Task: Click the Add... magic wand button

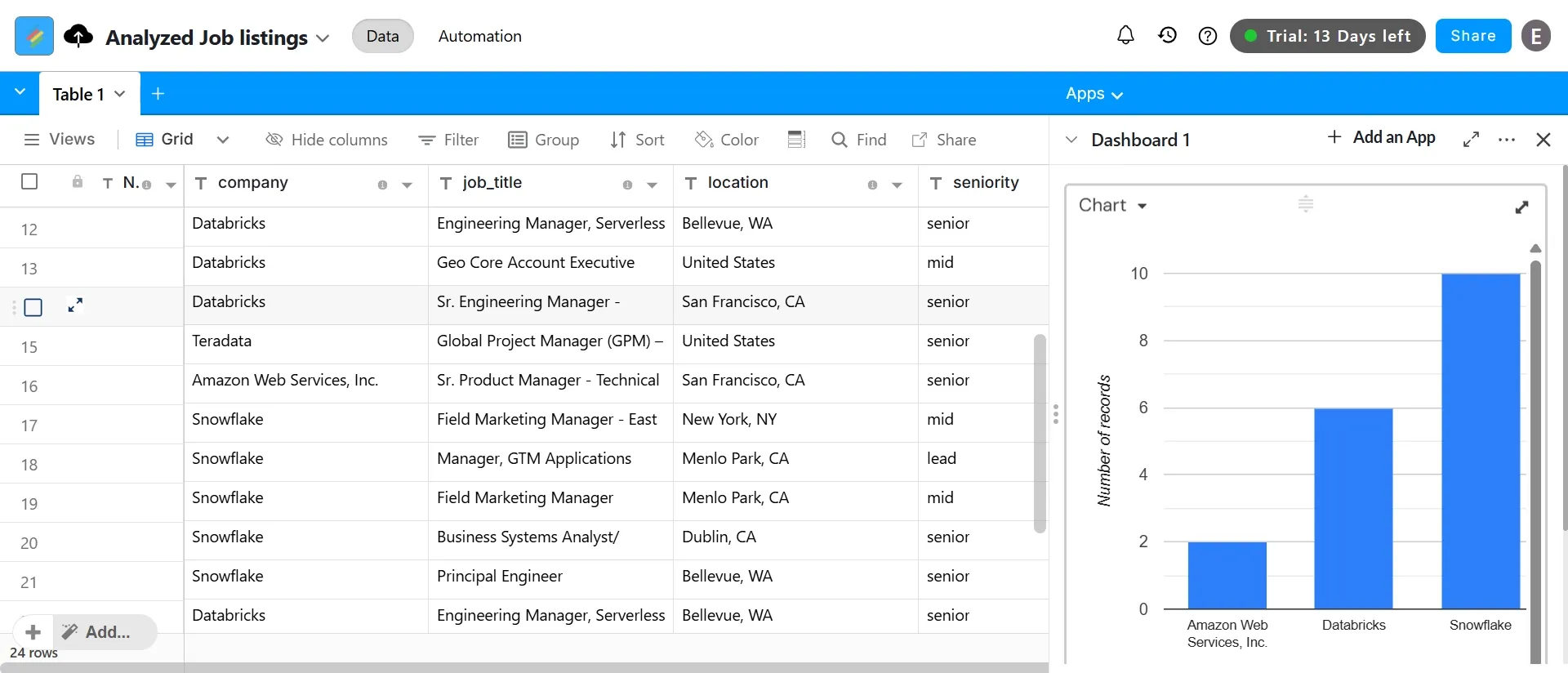Action: tap(105, 632)
